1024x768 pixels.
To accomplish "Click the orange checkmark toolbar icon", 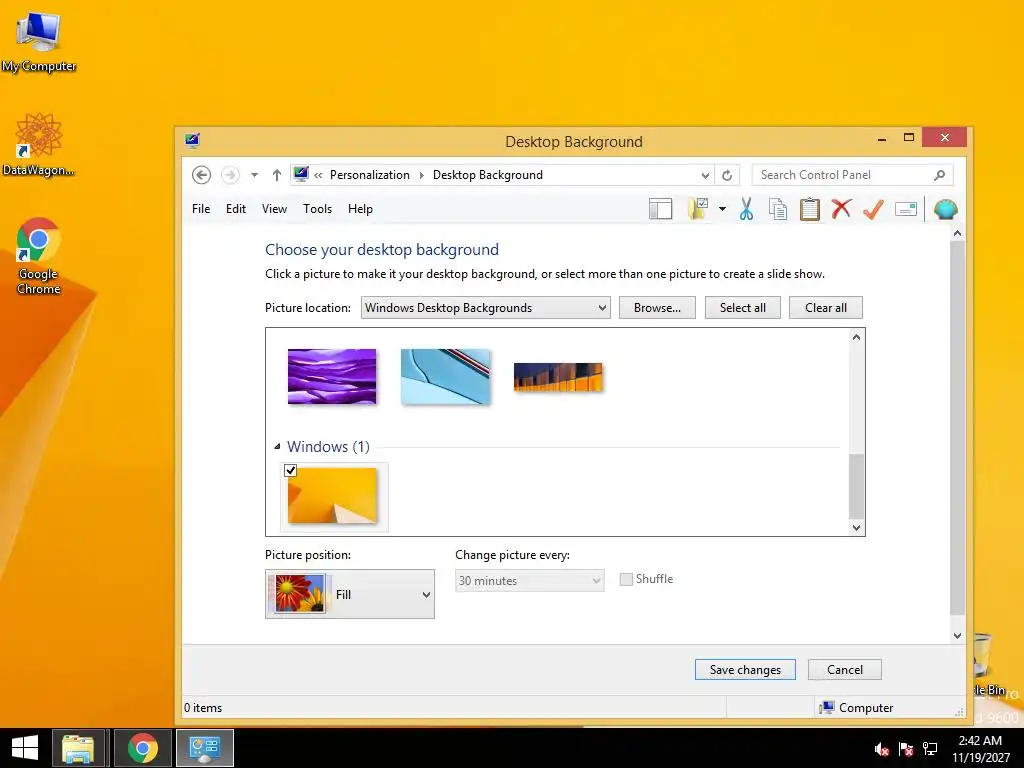I will 873,209.
